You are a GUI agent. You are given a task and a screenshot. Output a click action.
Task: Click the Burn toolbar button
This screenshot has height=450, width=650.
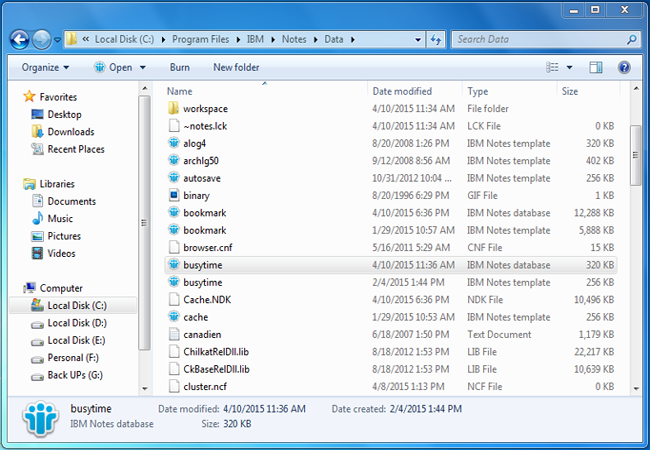pos(180,68)
